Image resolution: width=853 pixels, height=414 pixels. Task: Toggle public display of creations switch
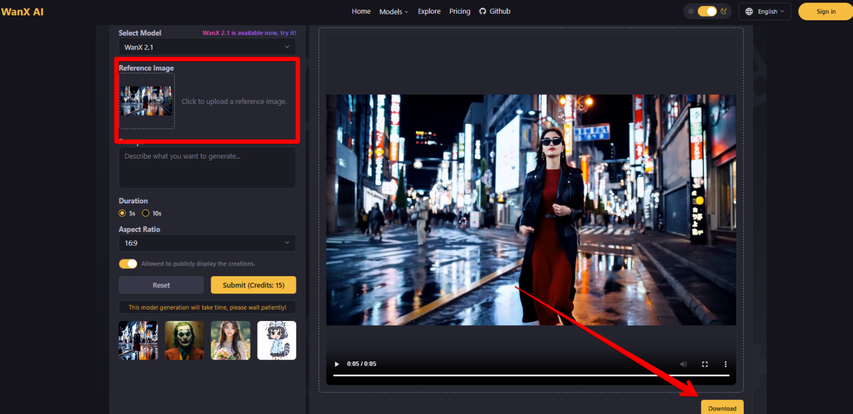click(x=128, y=264)
